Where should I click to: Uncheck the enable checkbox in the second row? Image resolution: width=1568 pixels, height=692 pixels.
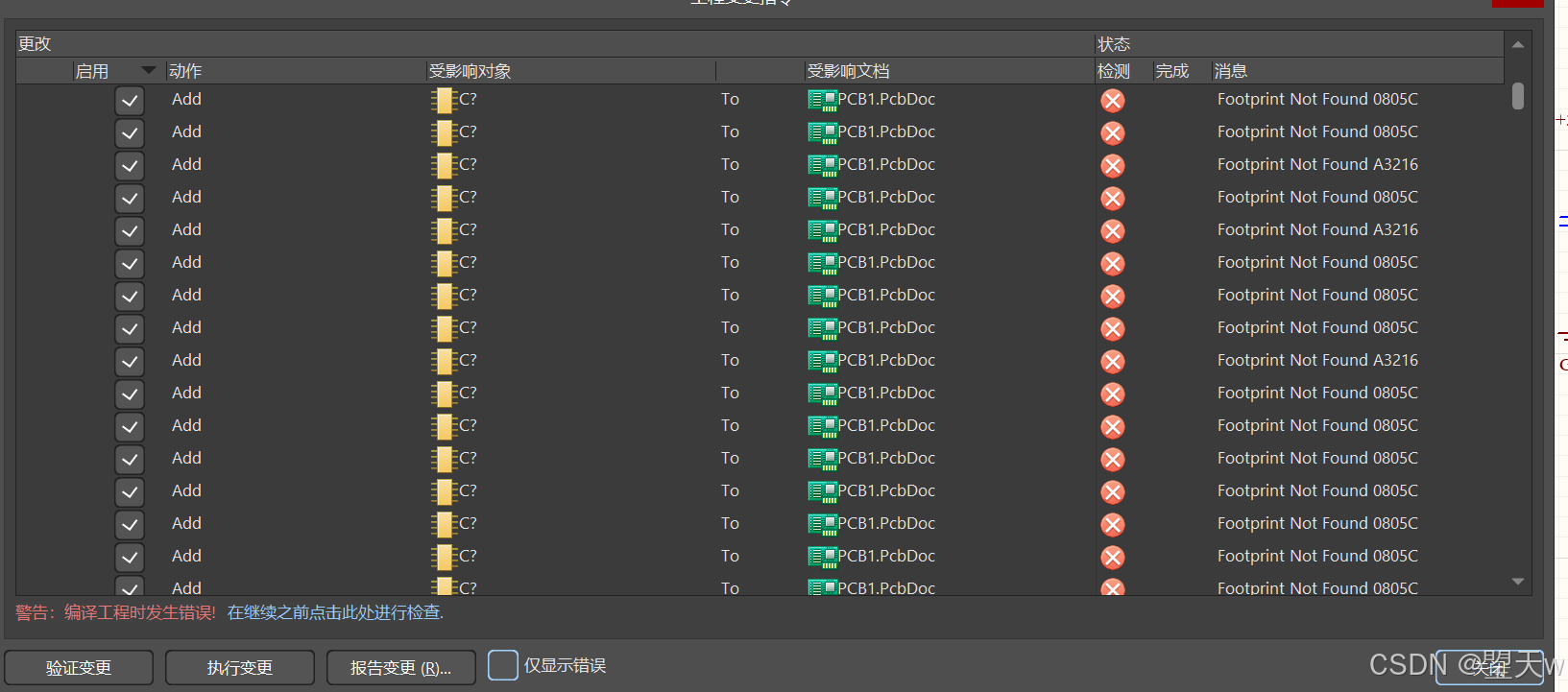tap(130, 133)
